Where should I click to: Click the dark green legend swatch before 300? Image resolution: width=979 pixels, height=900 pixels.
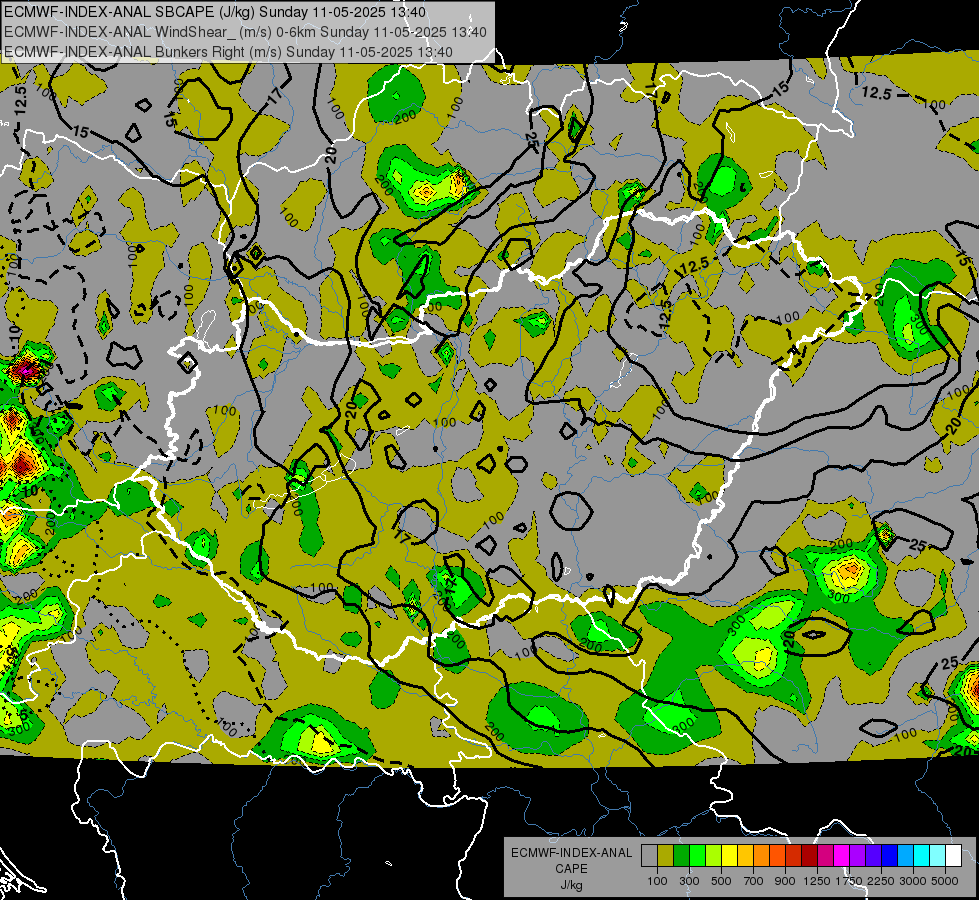pyautogui.click(x=681, y=856)
